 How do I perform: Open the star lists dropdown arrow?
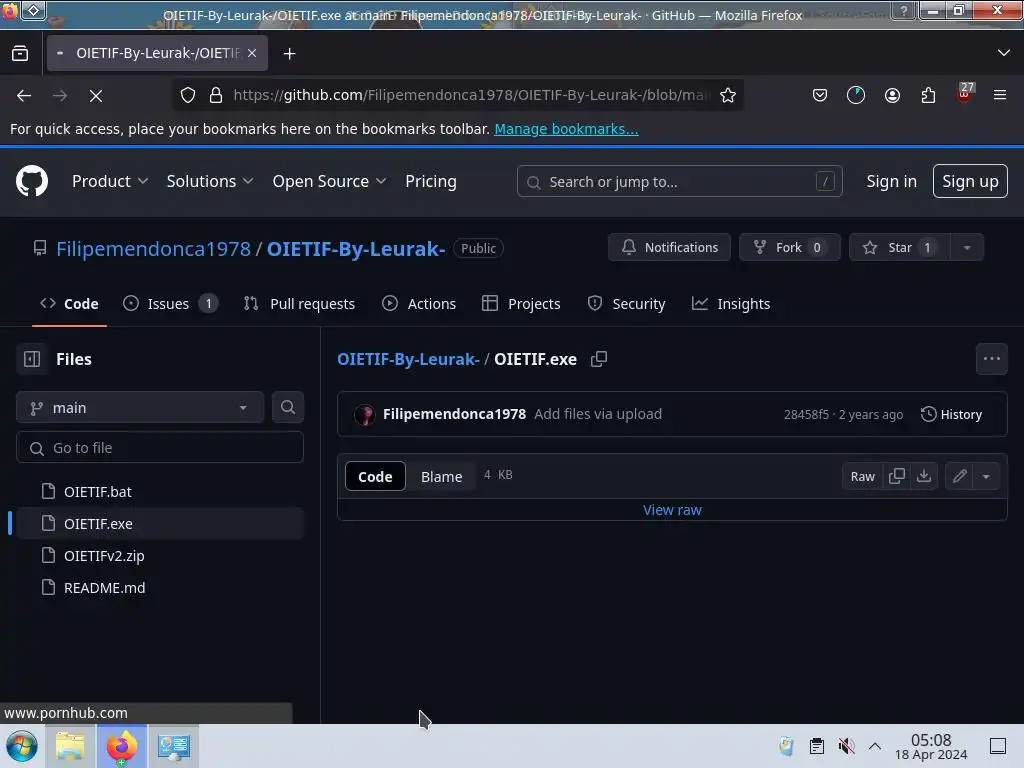[x=967, y=247]
